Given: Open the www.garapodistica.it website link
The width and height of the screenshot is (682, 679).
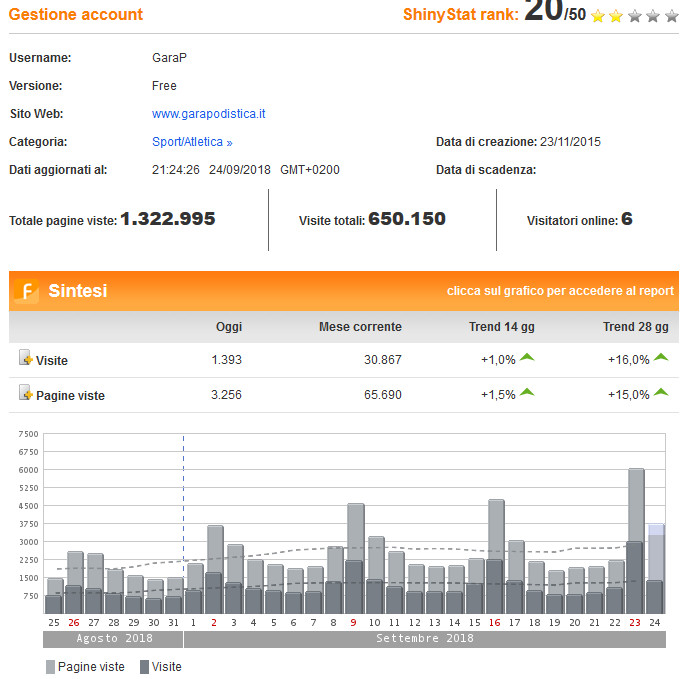Looking at the screenshot, I should (x=208, y=114).
